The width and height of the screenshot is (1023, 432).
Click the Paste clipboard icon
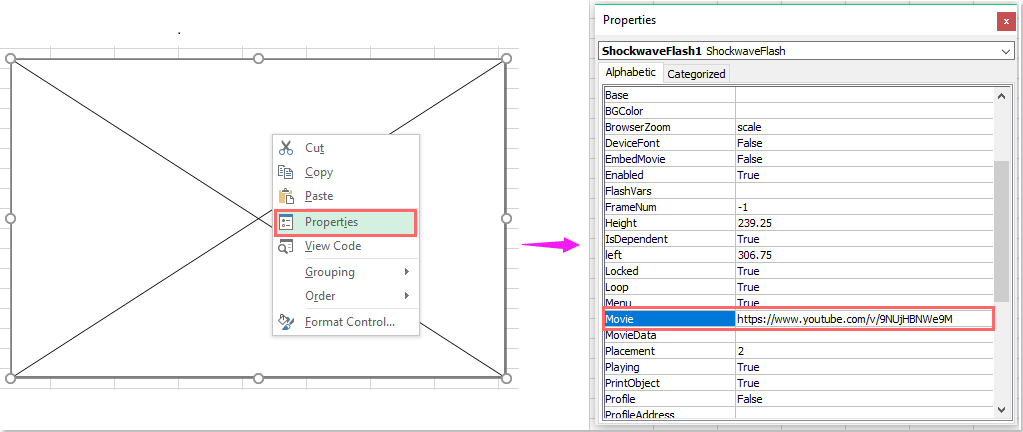coord(286,196)
